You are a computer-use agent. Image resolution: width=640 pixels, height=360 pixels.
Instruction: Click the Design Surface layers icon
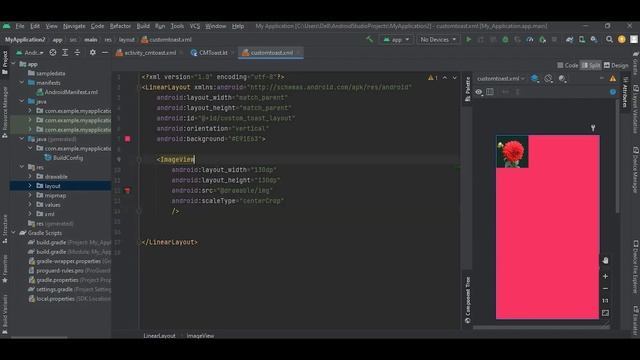point(535,78)
